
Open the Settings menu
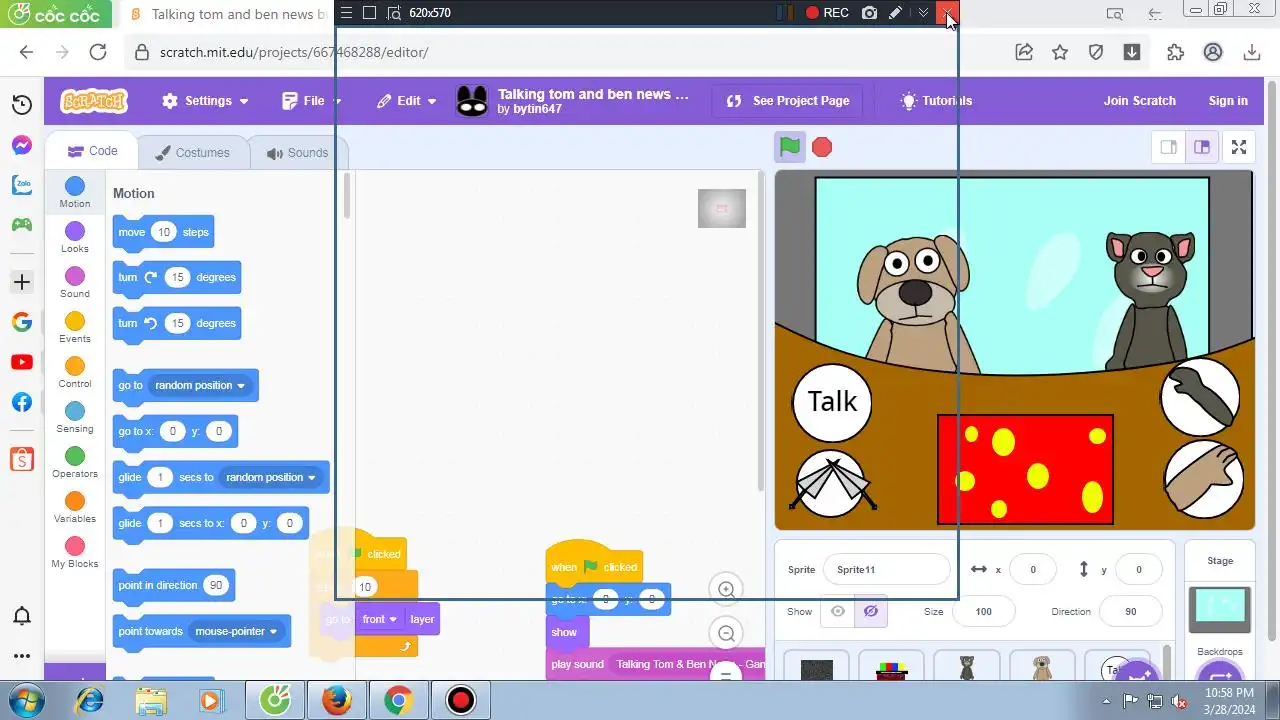point(205,101)
